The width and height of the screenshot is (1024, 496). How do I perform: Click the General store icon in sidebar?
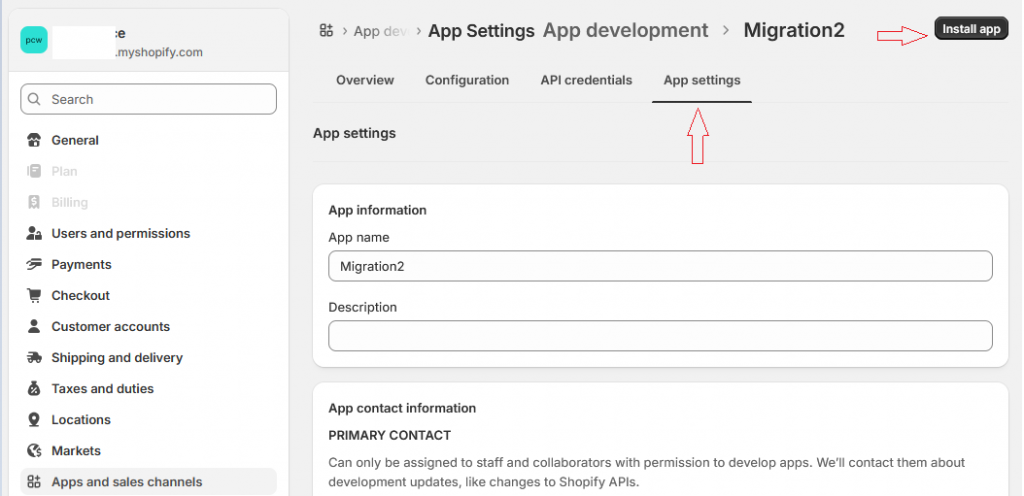pyautogui.click(x=34, y=140)
